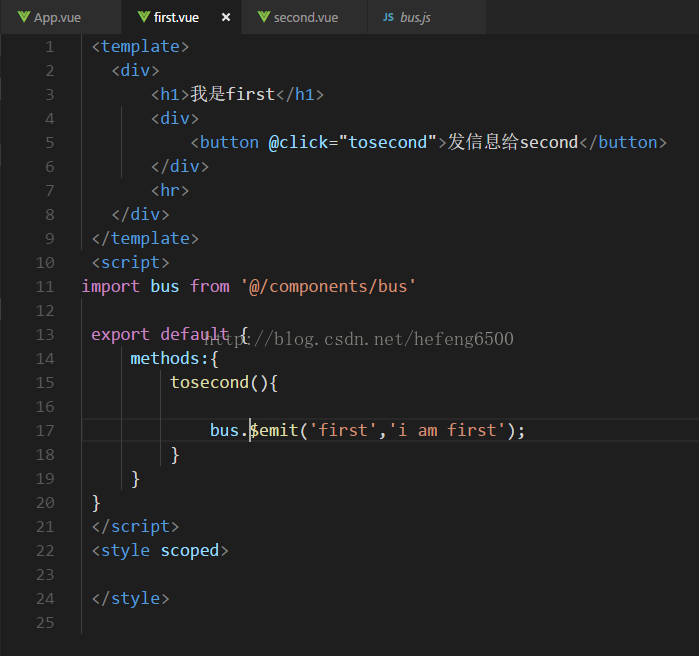Viewport: 699px width, 656px height.
Task: Open the second.vue tab
Action: (x=305, y=17)
